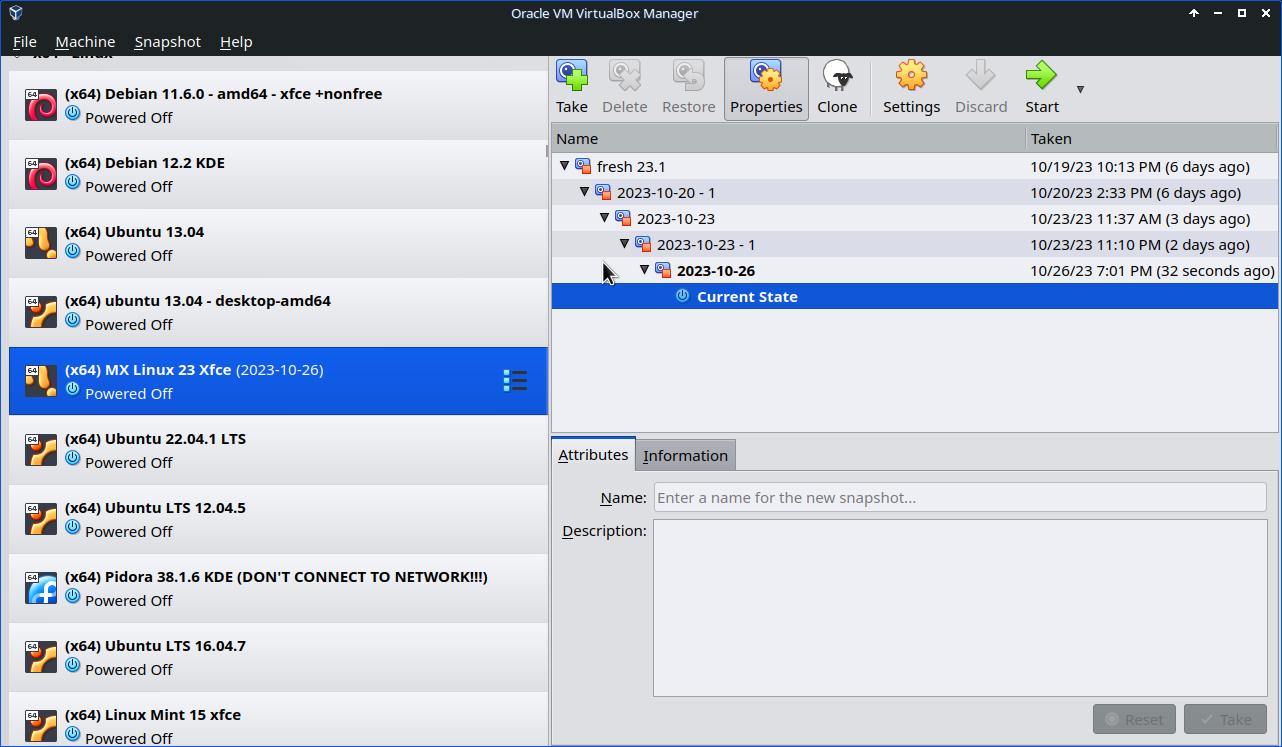1282x747 pixels.
Task: Select the Debian 12.2 KDE machine
Action: (x=278, y=174)
